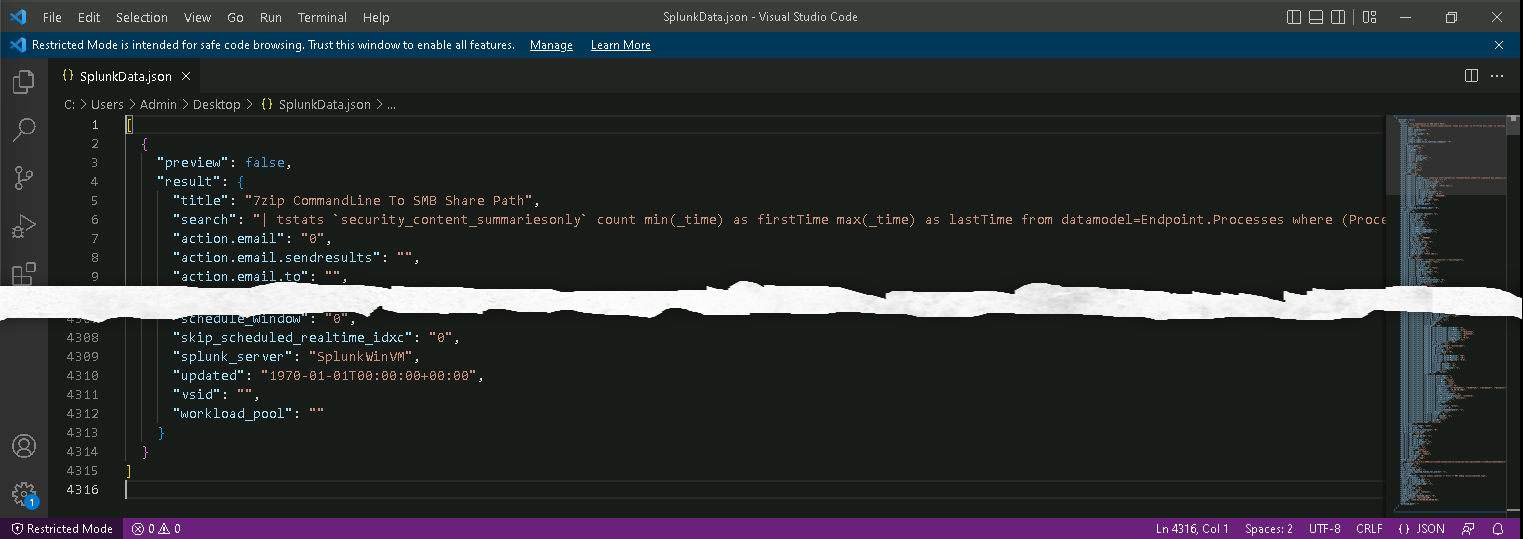Open the Terminal menu
1523x539 pixels.
coord(322,17)
